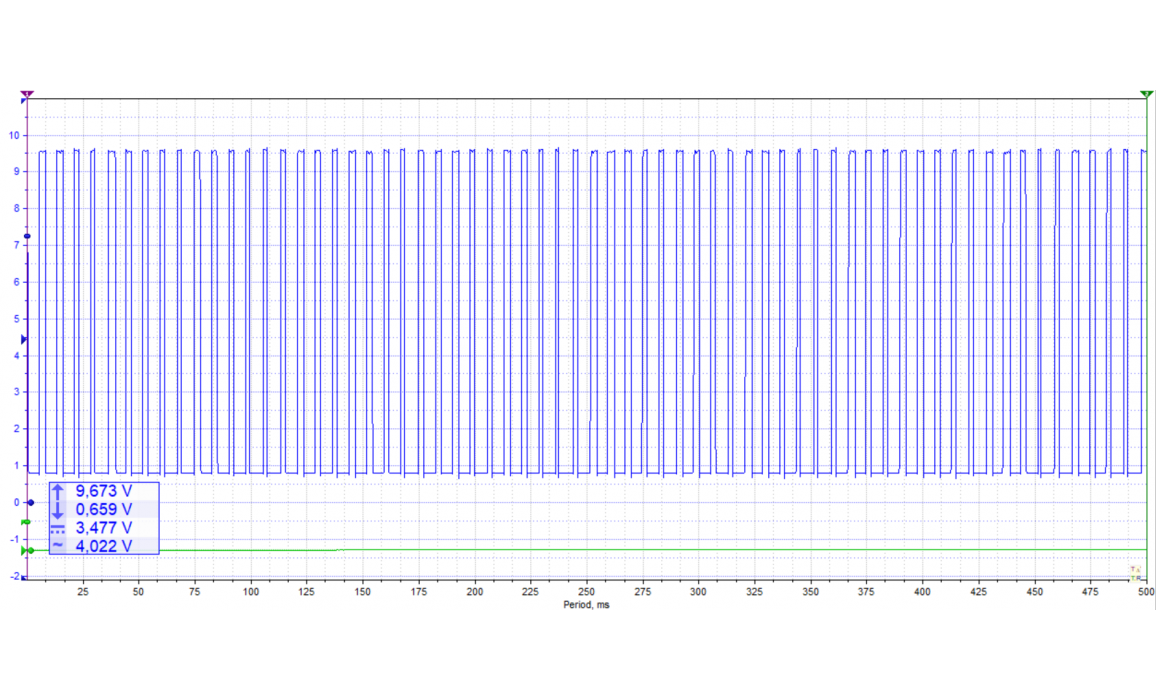The height and width of the screenshot is (700, 1156).
Task: Click the RMS tilde icon beside 4,022 V
Action: point(57,545)
